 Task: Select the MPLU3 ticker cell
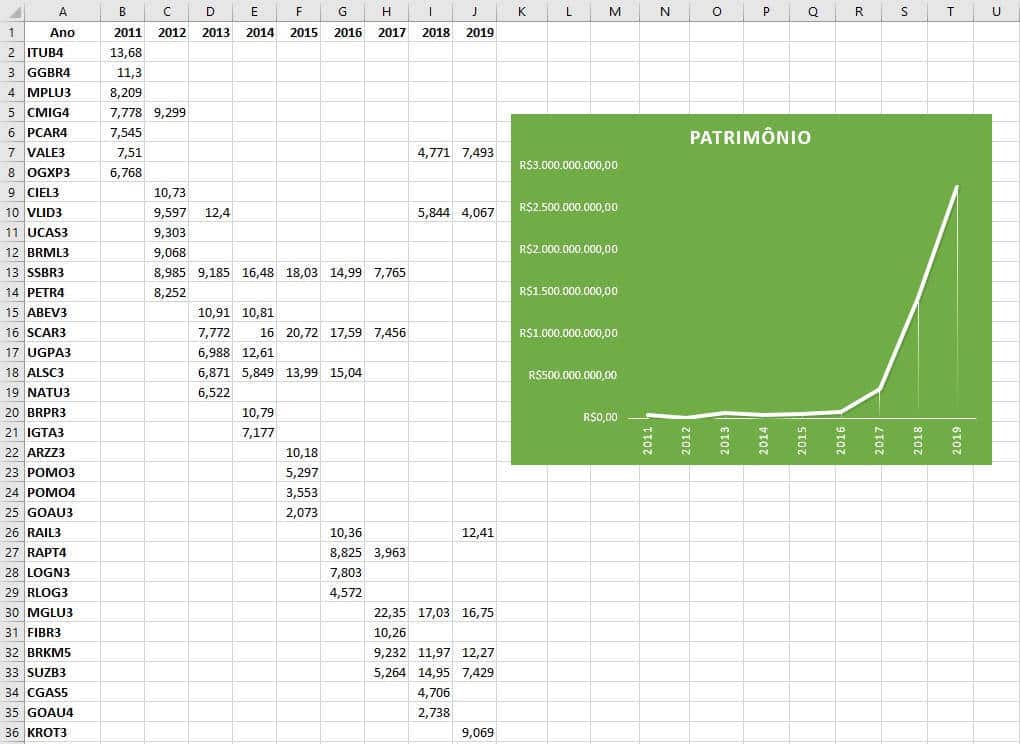(62, 93)
